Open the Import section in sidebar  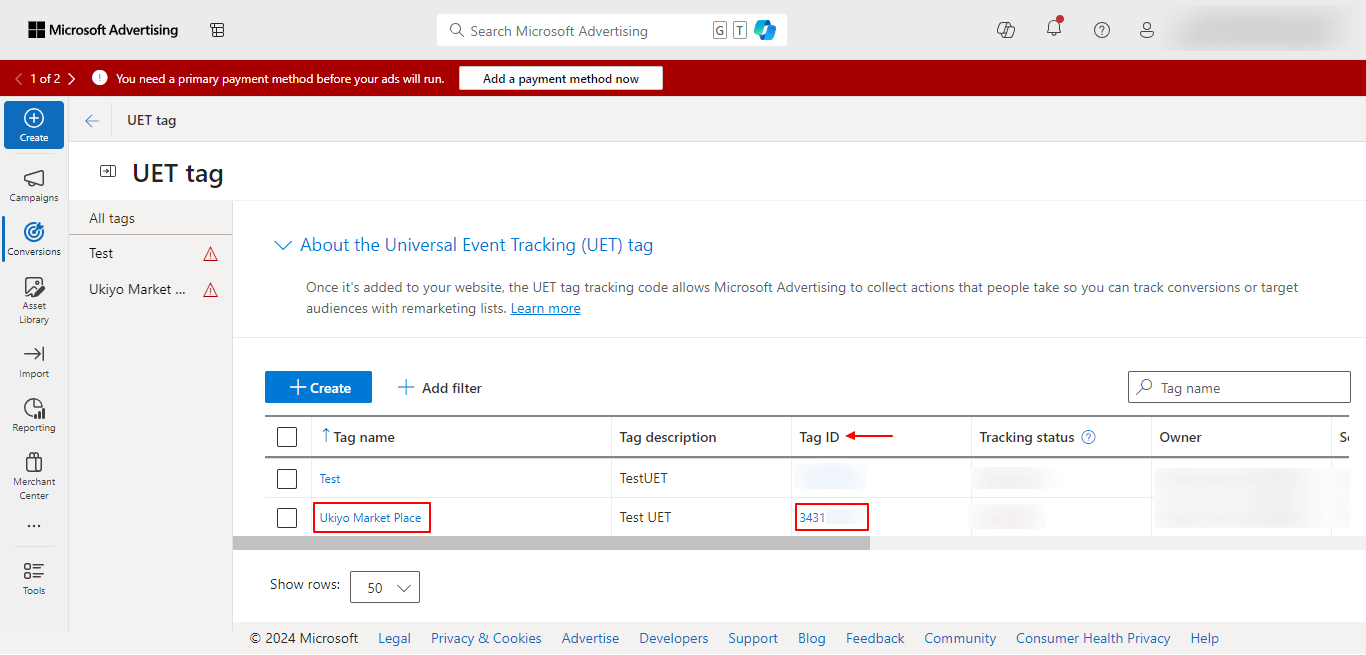(x=34, y=361)
